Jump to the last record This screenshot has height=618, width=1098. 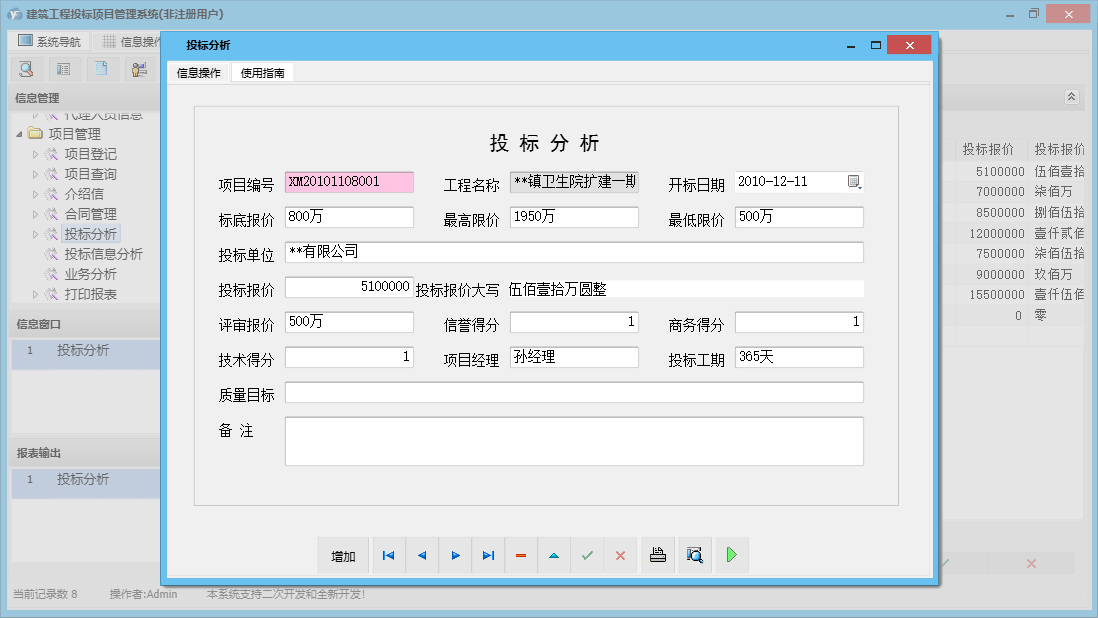pyautogui.click(x=488, y=556)
